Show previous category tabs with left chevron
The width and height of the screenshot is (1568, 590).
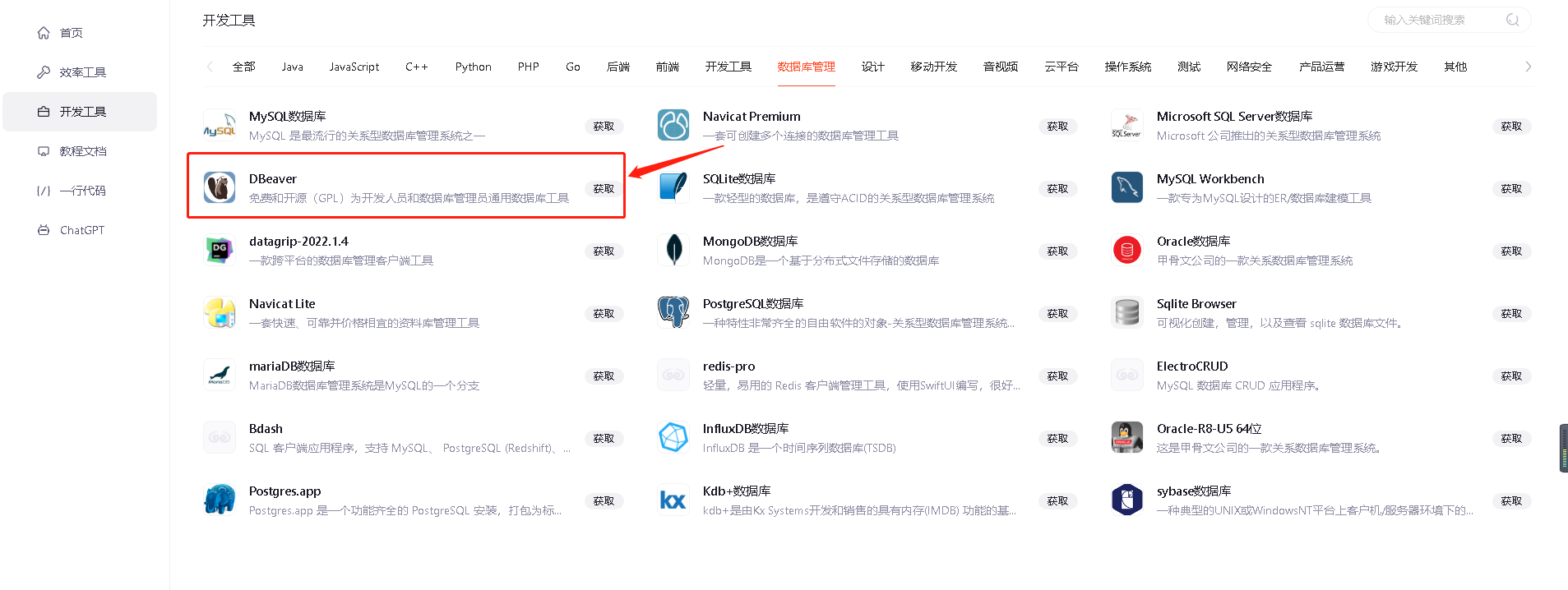coord(210,67)
